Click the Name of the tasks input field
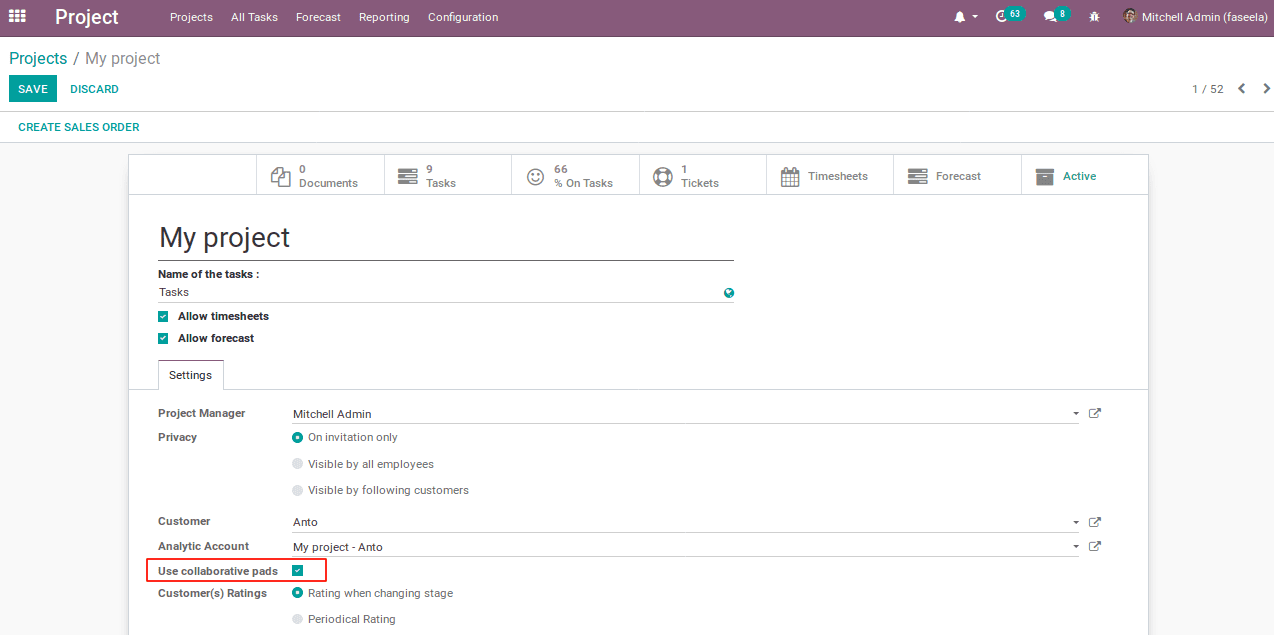1274x635 pixels. pos(440,292)
